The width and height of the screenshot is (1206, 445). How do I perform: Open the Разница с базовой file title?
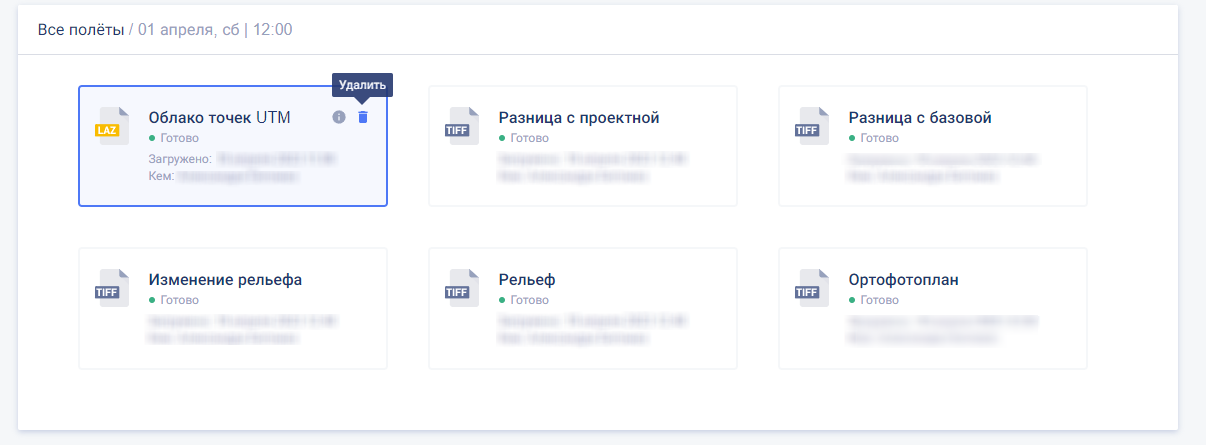920,118
